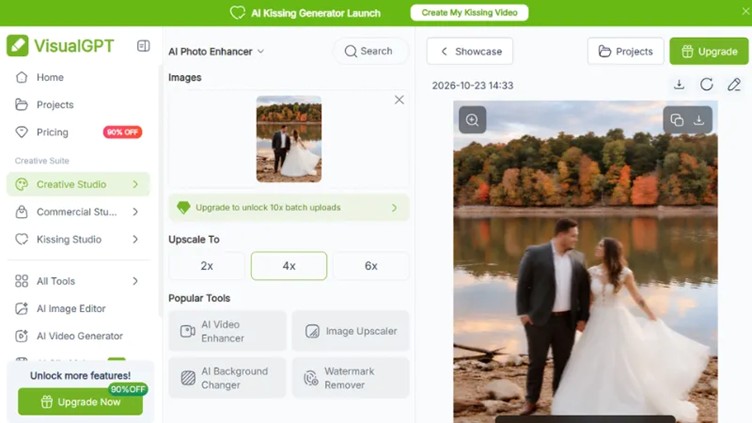Viewport: 752px width, 423px height.
Task: Expand the Kissing Studio chevron
Action: (x=135, y=239)
